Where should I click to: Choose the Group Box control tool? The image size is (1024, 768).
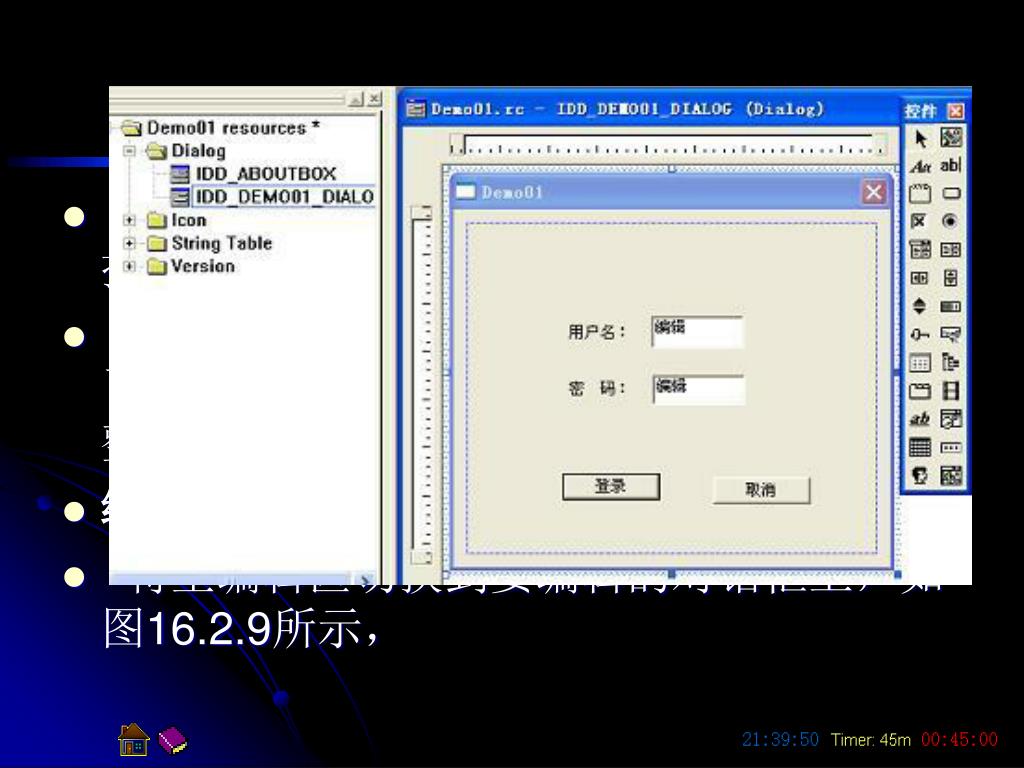(920, 194)
